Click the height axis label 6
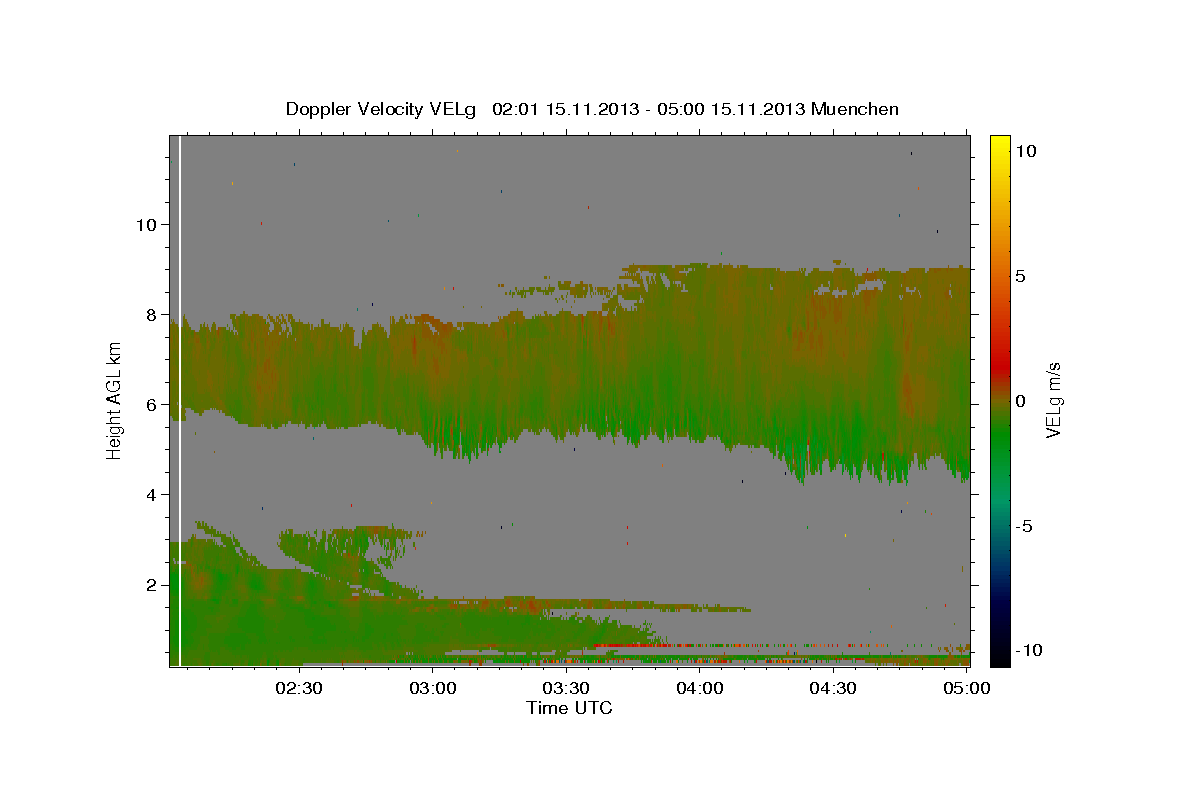 click(x=152, y=405)
